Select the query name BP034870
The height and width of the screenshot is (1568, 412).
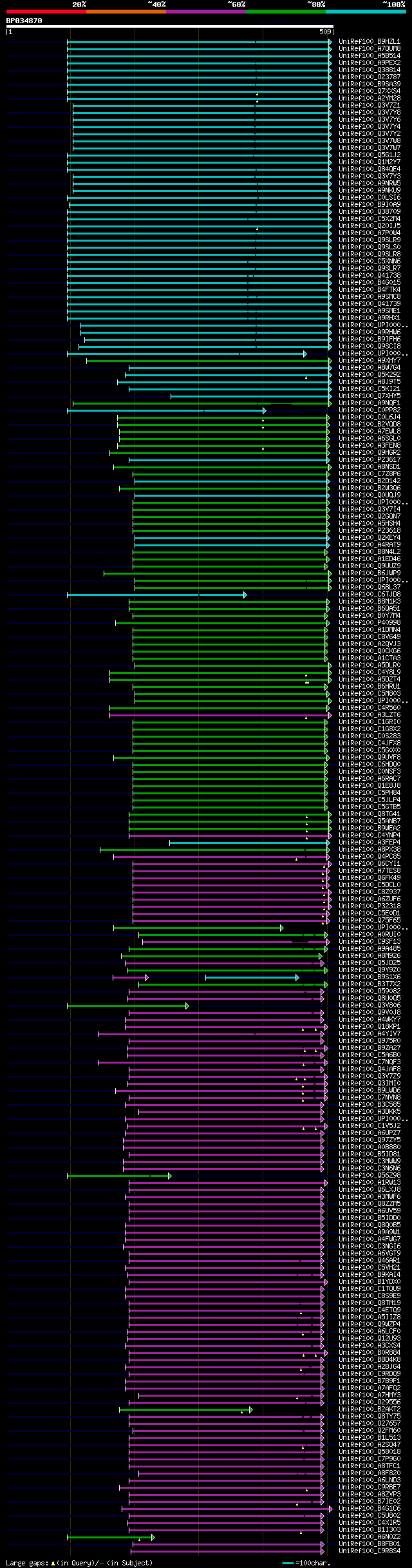click(24, 21)
